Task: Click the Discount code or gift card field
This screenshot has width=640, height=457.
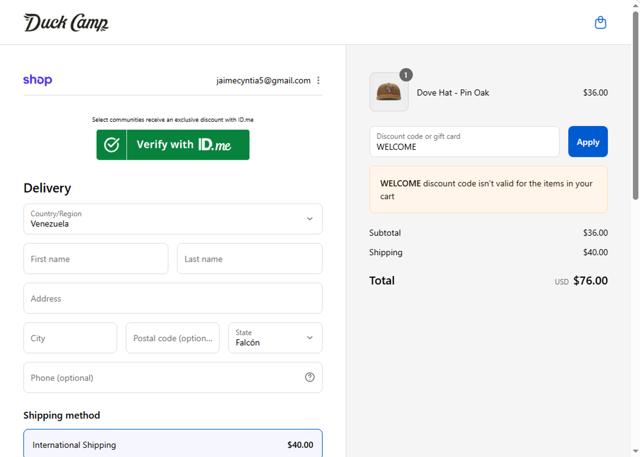Action: tap(464, 142)
